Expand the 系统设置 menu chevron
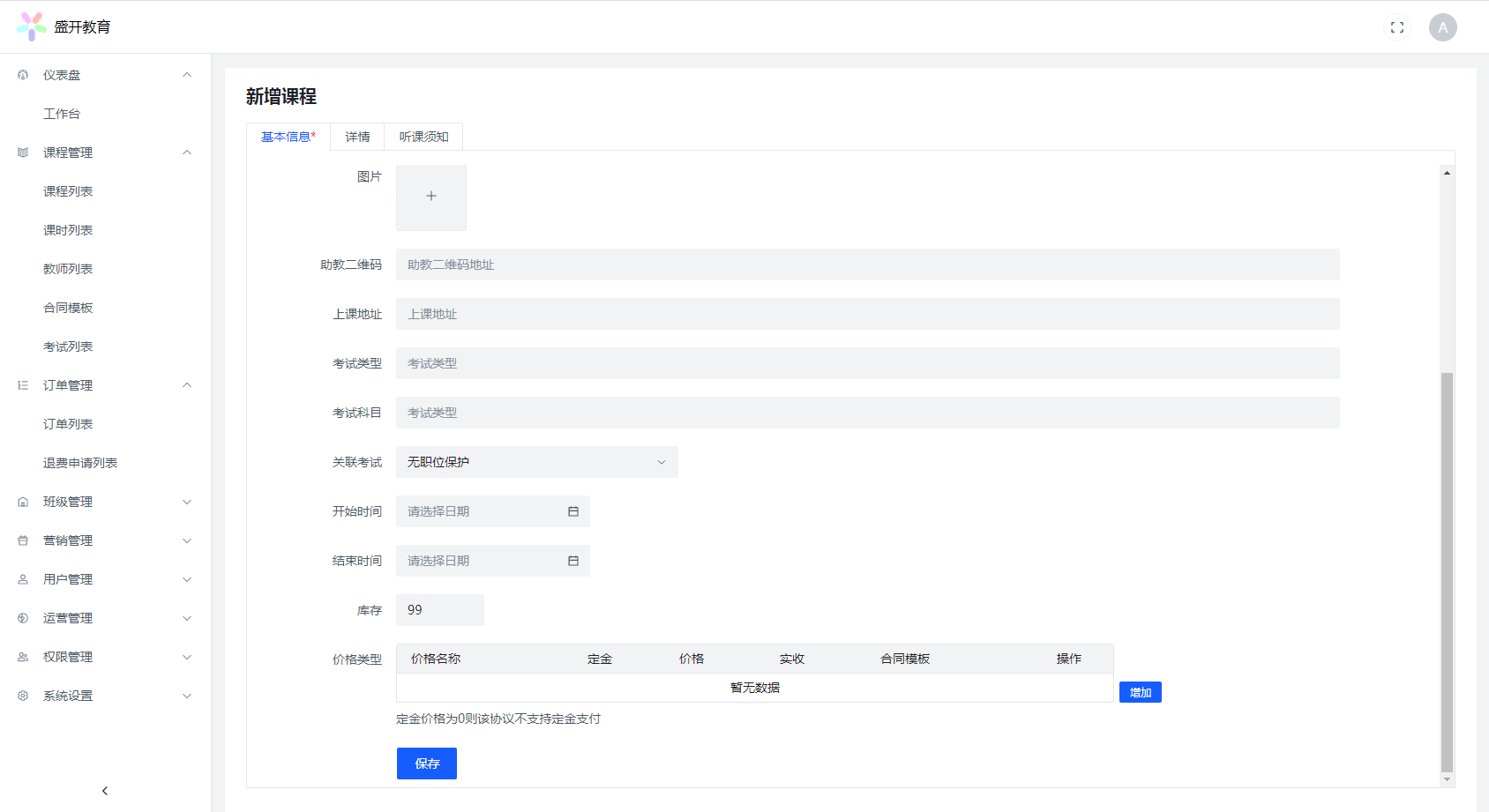Image resolution: width=1489 pixels, height=812 pixels. [187, 696]
